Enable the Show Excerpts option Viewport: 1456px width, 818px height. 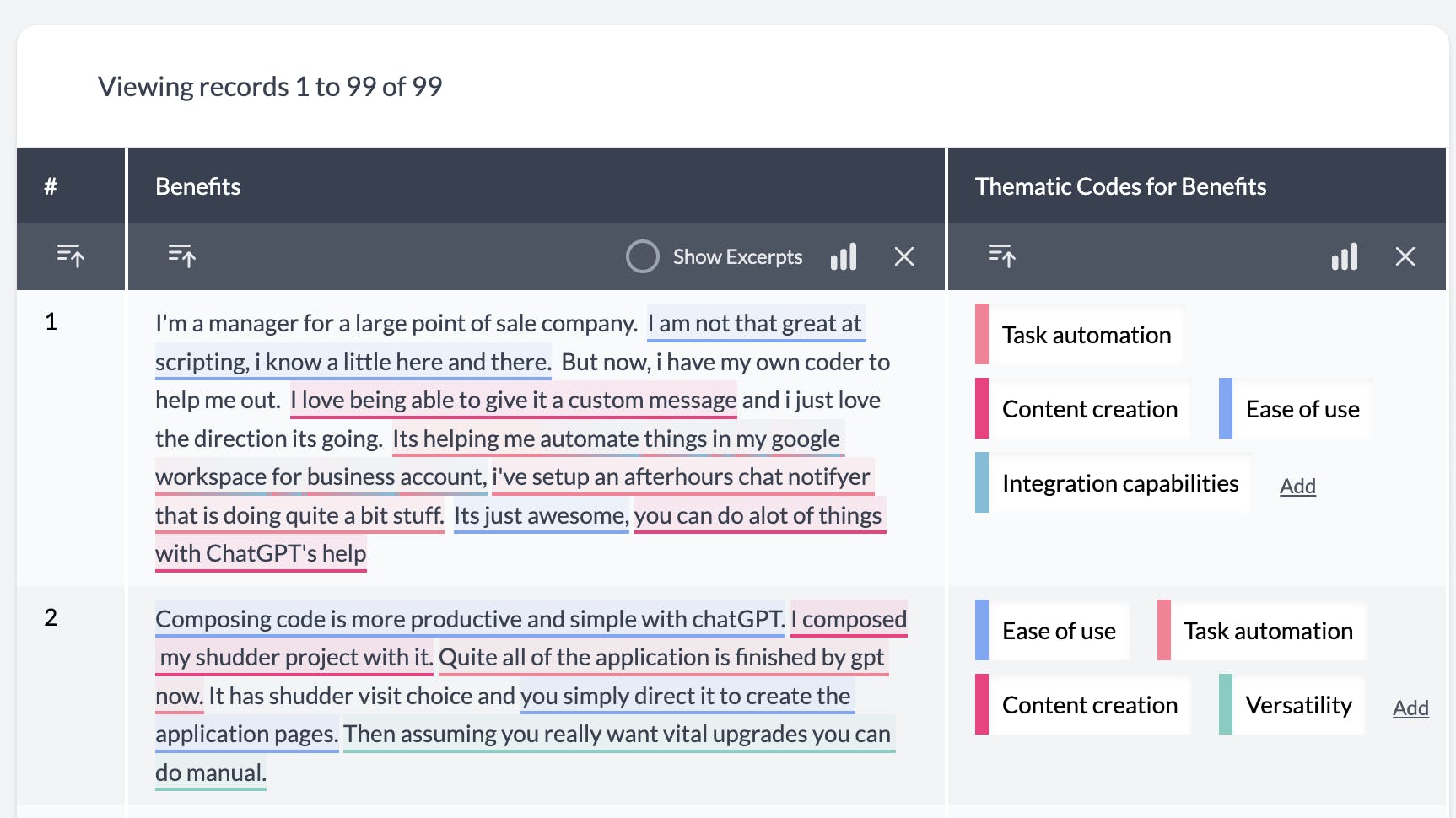[643, 256]
